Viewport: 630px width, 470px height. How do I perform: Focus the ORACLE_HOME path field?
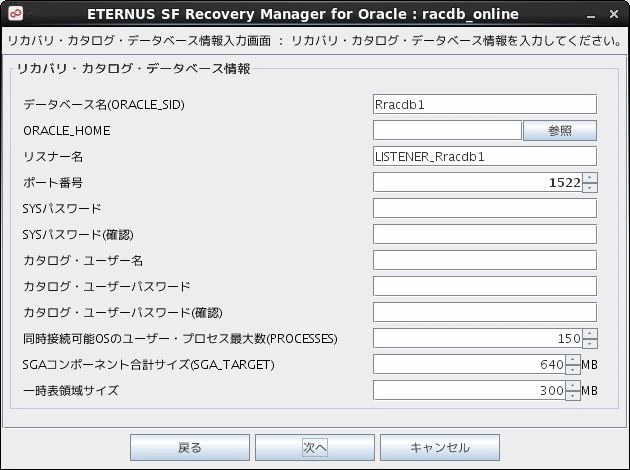447,131
